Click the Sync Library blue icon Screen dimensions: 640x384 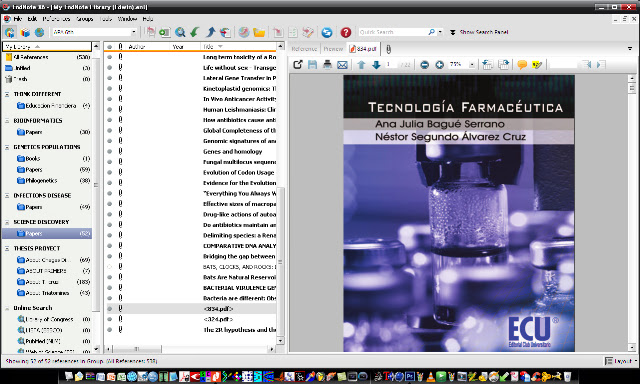point(327,32)
